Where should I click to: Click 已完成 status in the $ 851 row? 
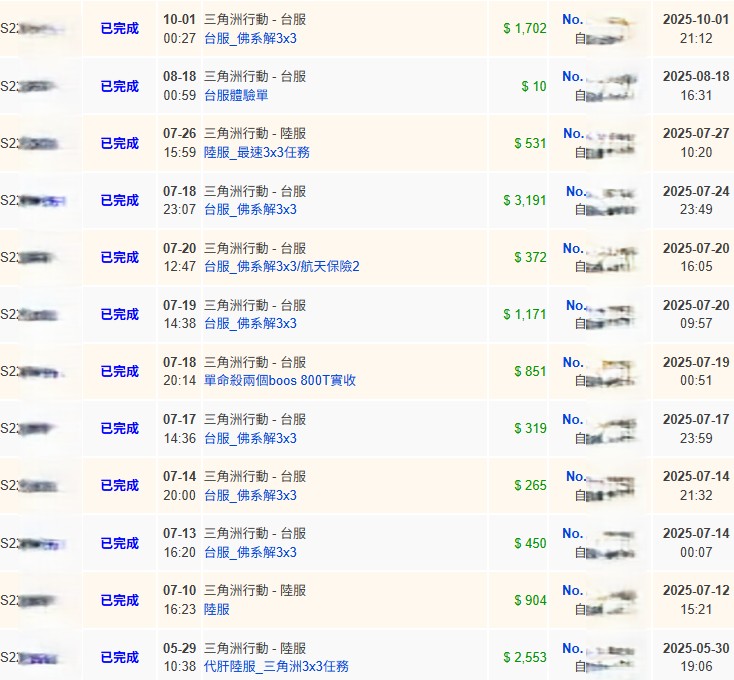[x=120, y=371]
